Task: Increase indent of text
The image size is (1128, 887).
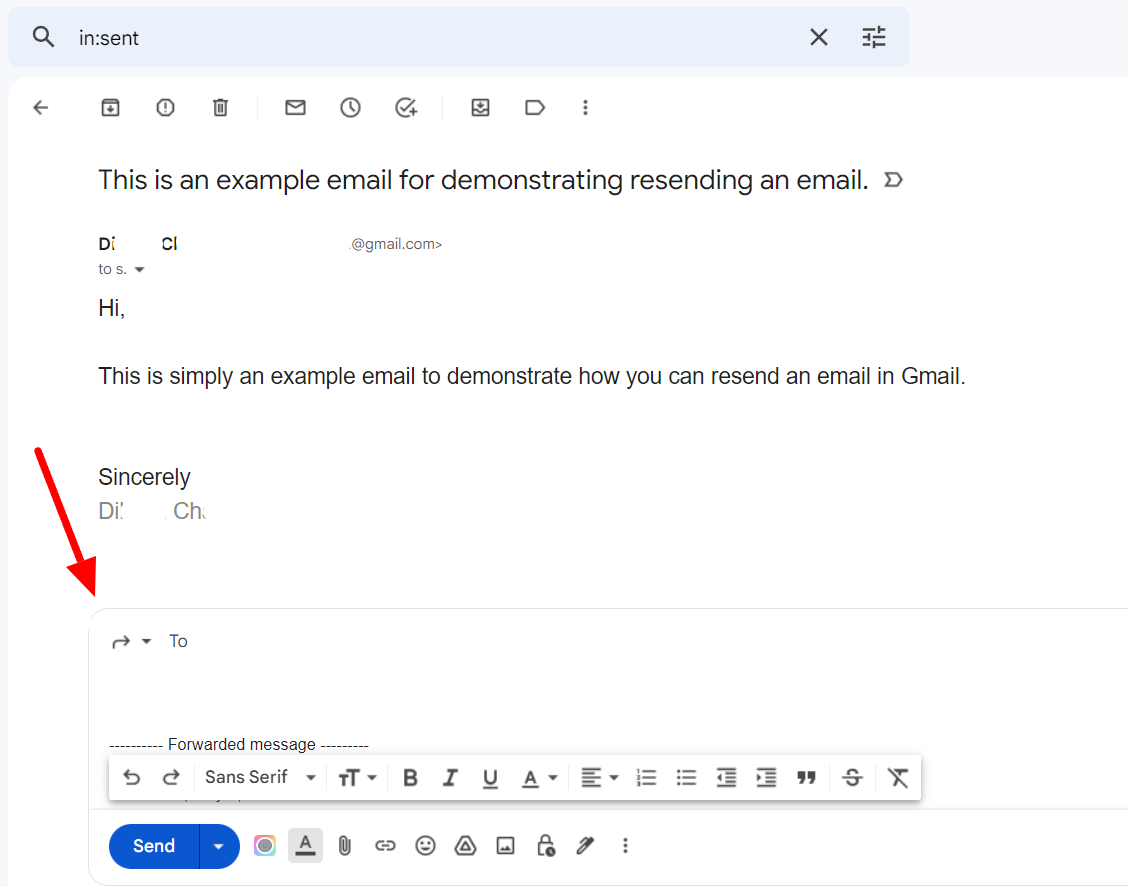Action: pos(766,778)
